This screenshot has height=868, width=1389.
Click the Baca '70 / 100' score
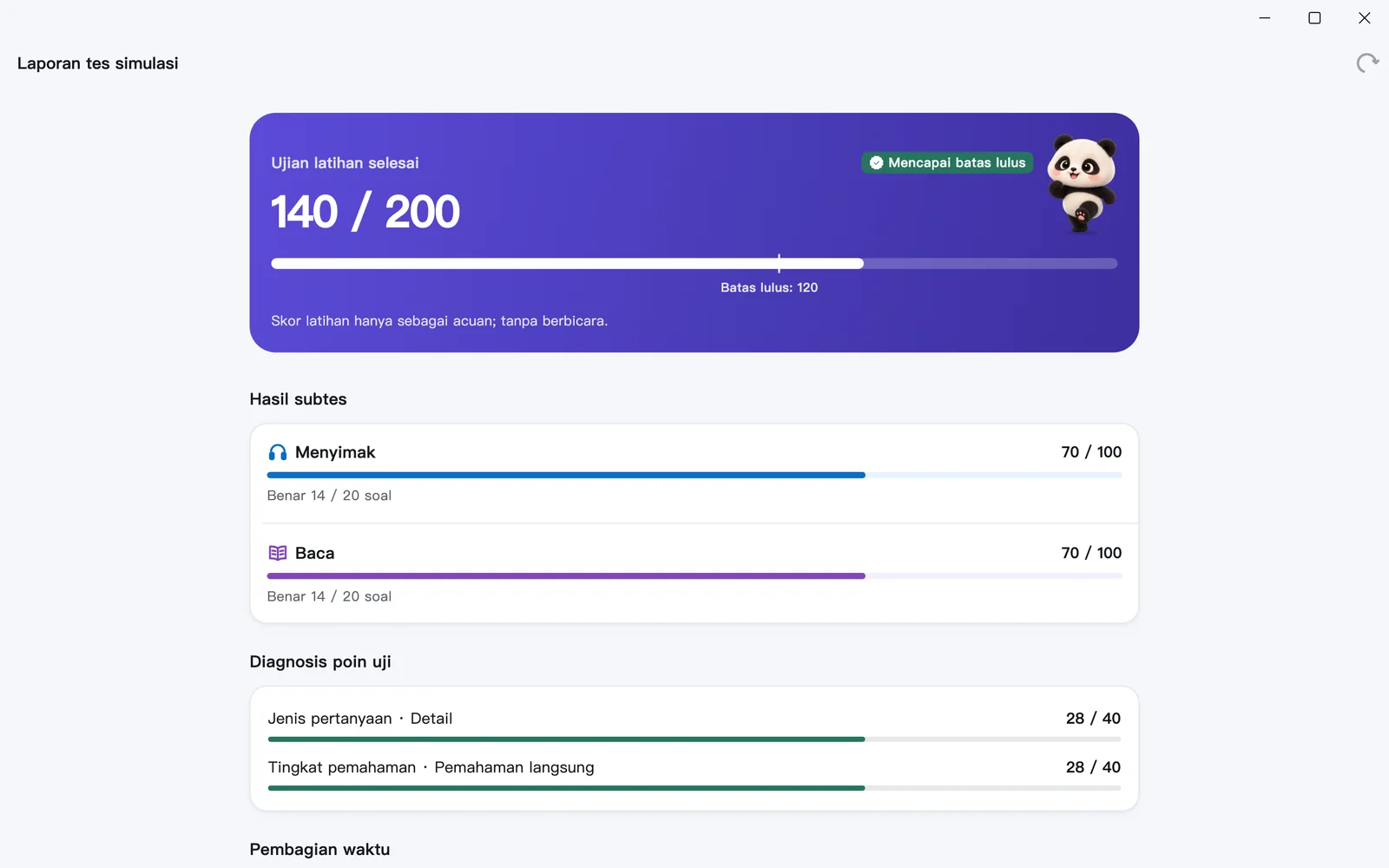1091,553
